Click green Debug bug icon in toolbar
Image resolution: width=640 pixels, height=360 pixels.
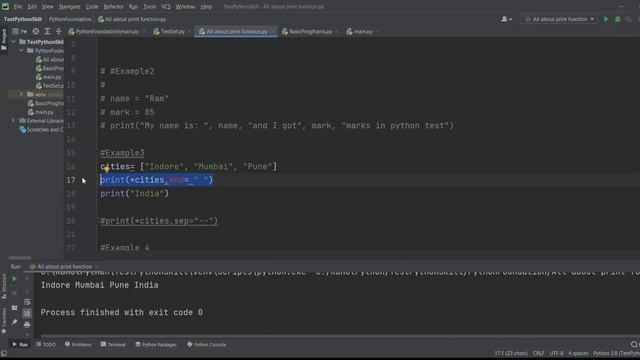[x=618, y=19]
